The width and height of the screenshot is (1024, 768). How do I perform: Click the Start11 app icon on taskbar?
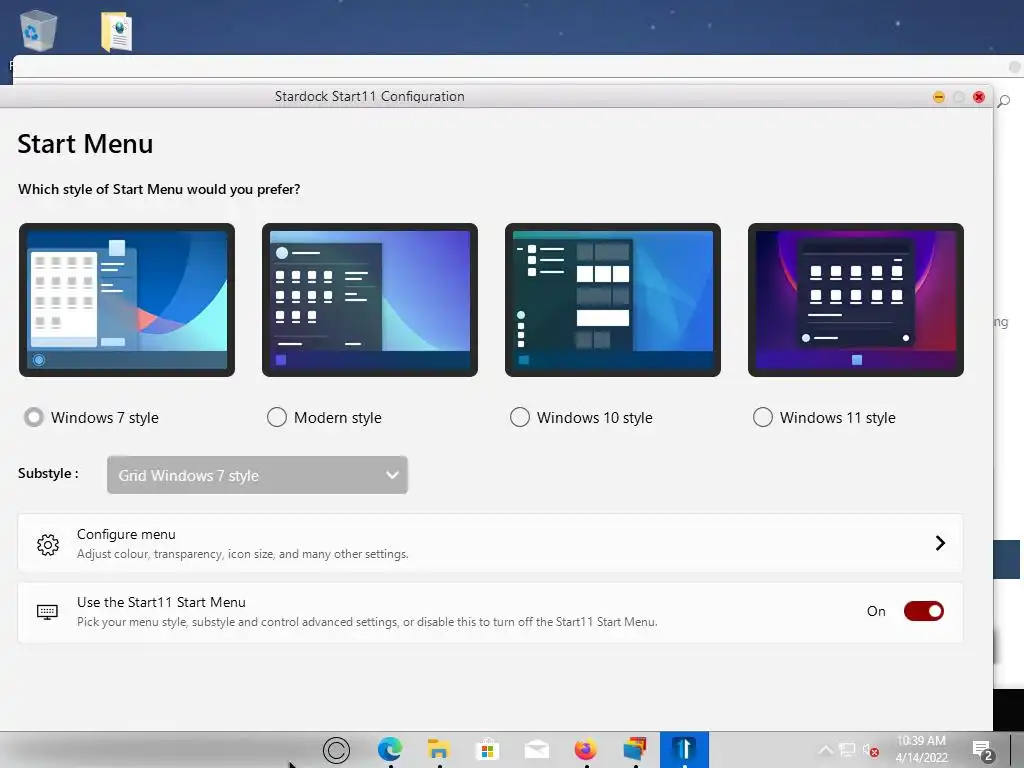684,750
